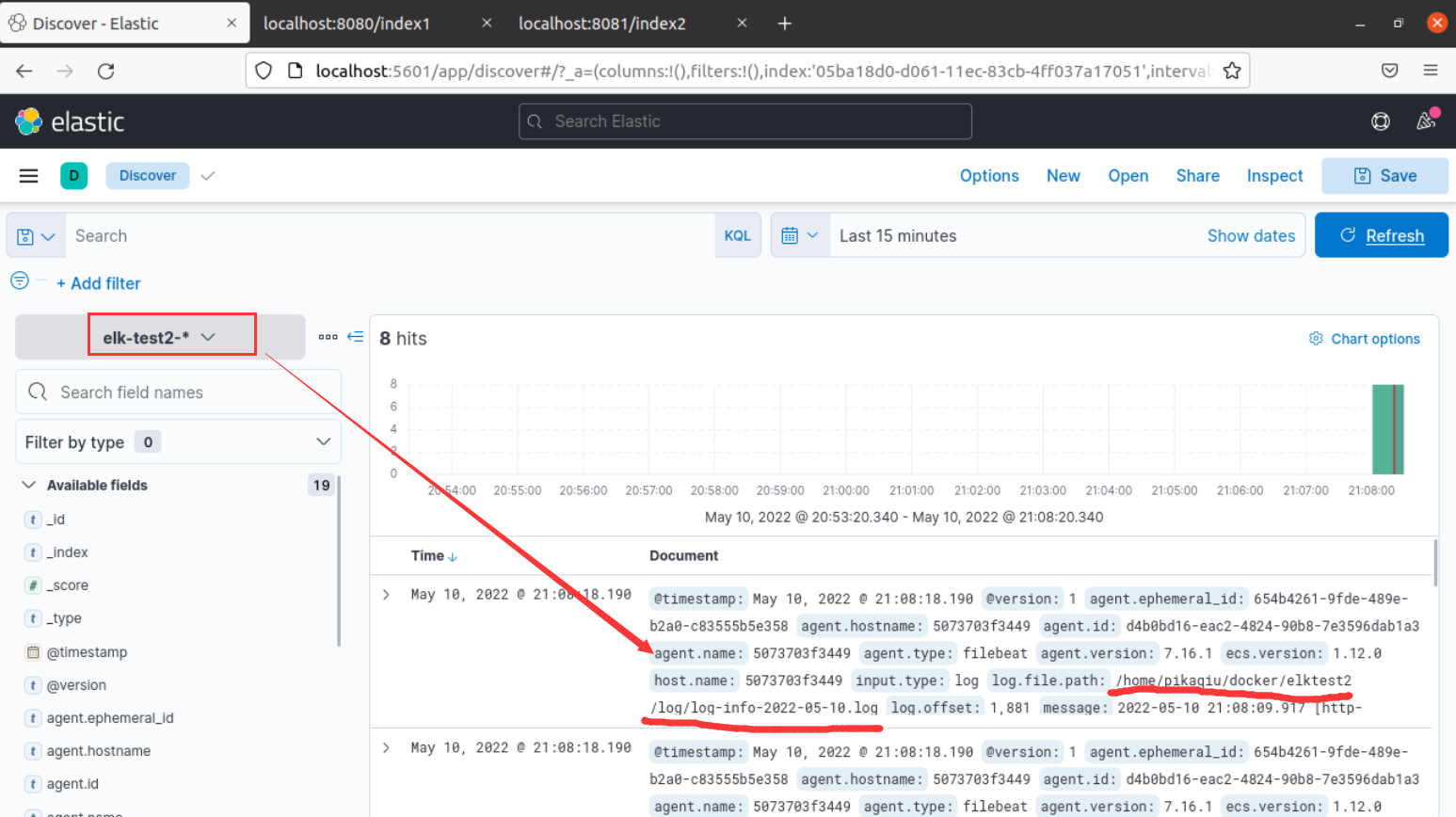Click the Search Elastic global box

pos(745,121)
